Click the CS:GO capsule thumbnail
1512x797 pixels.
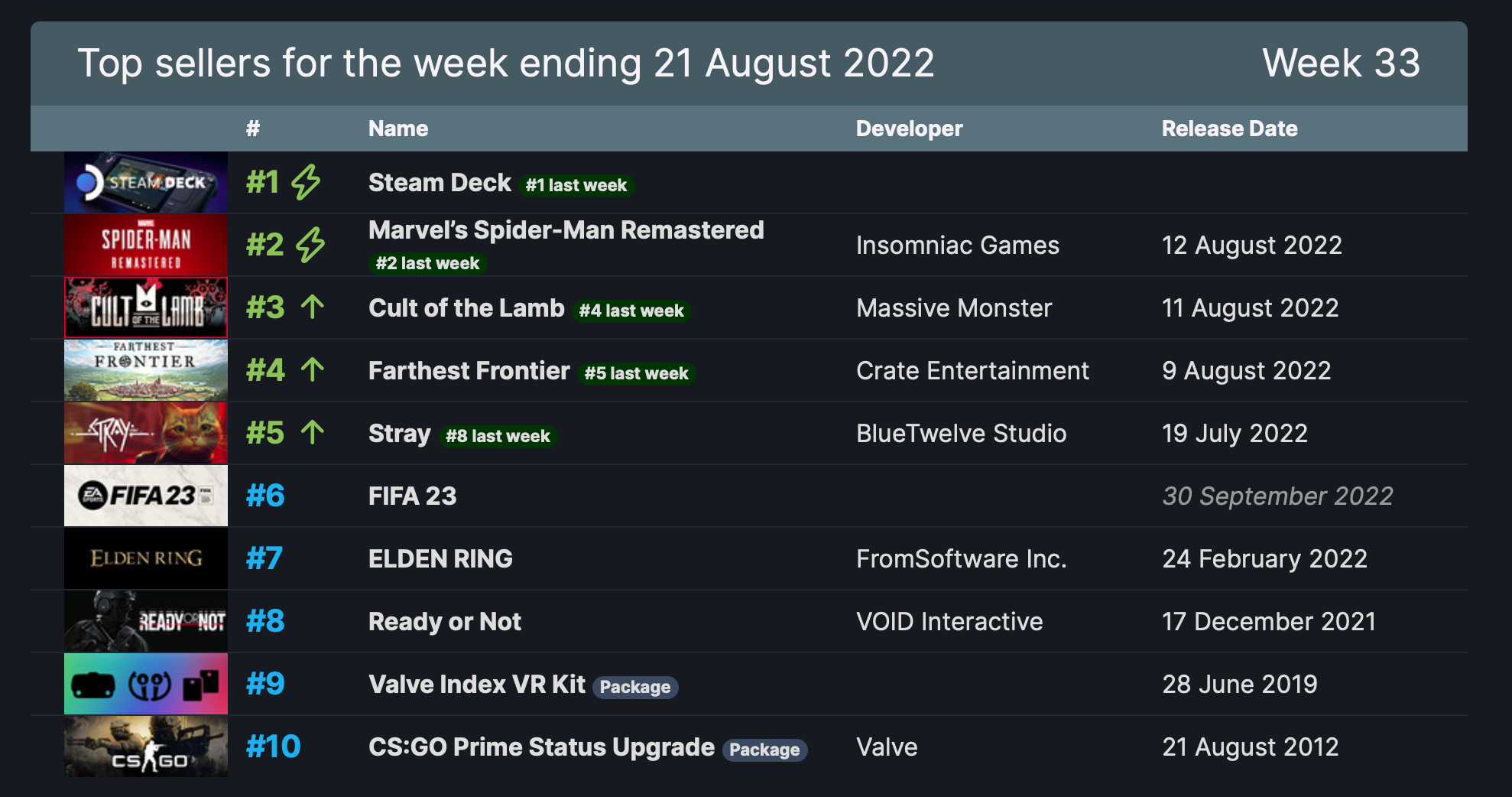145,747
